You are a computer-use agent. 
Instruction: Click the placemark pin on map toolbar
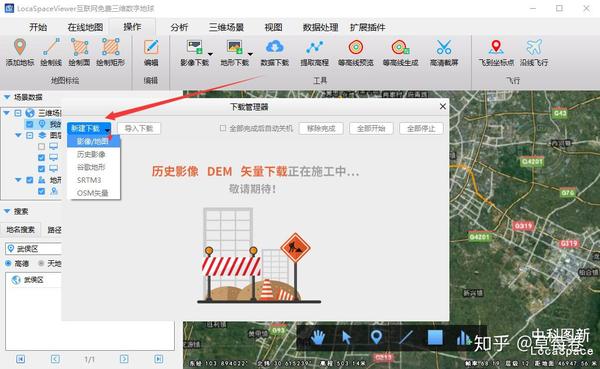[376, 337]
